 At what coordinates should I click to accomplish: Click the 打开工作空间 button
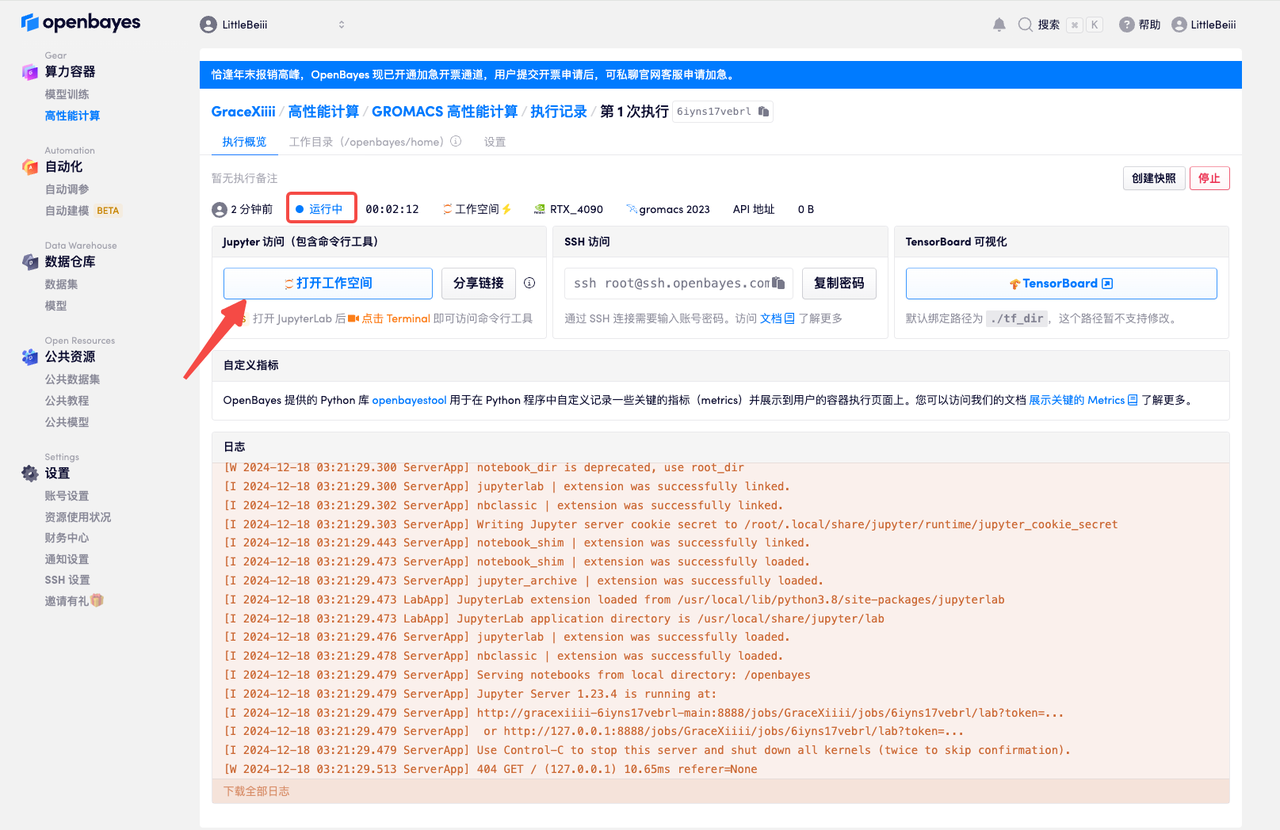coord(328,284)
